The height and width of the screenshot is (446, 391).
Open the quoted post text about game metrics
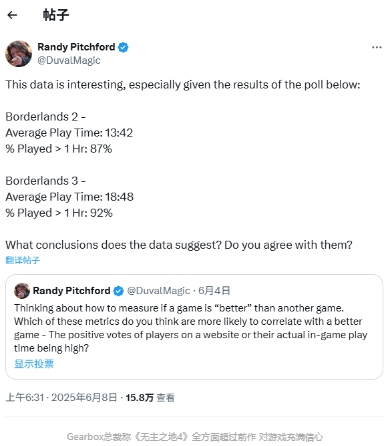click(190, 328)
